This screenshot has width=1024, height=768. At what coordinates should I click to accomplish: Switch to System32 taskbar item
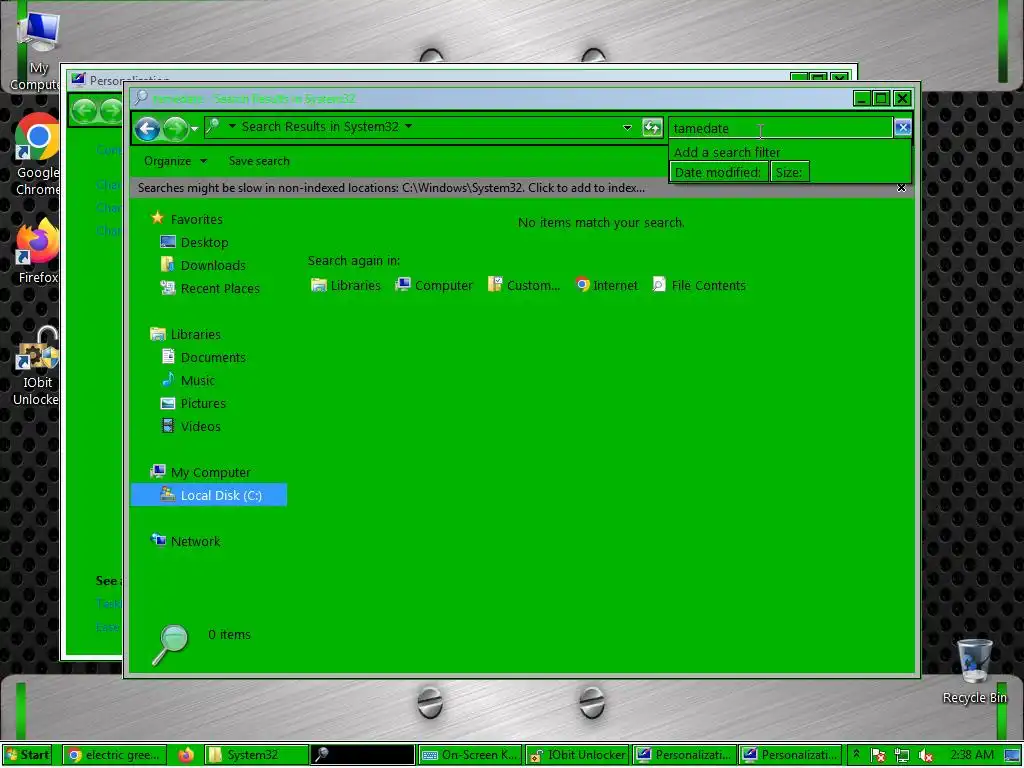pyautogui.click(x=257, y=755)
